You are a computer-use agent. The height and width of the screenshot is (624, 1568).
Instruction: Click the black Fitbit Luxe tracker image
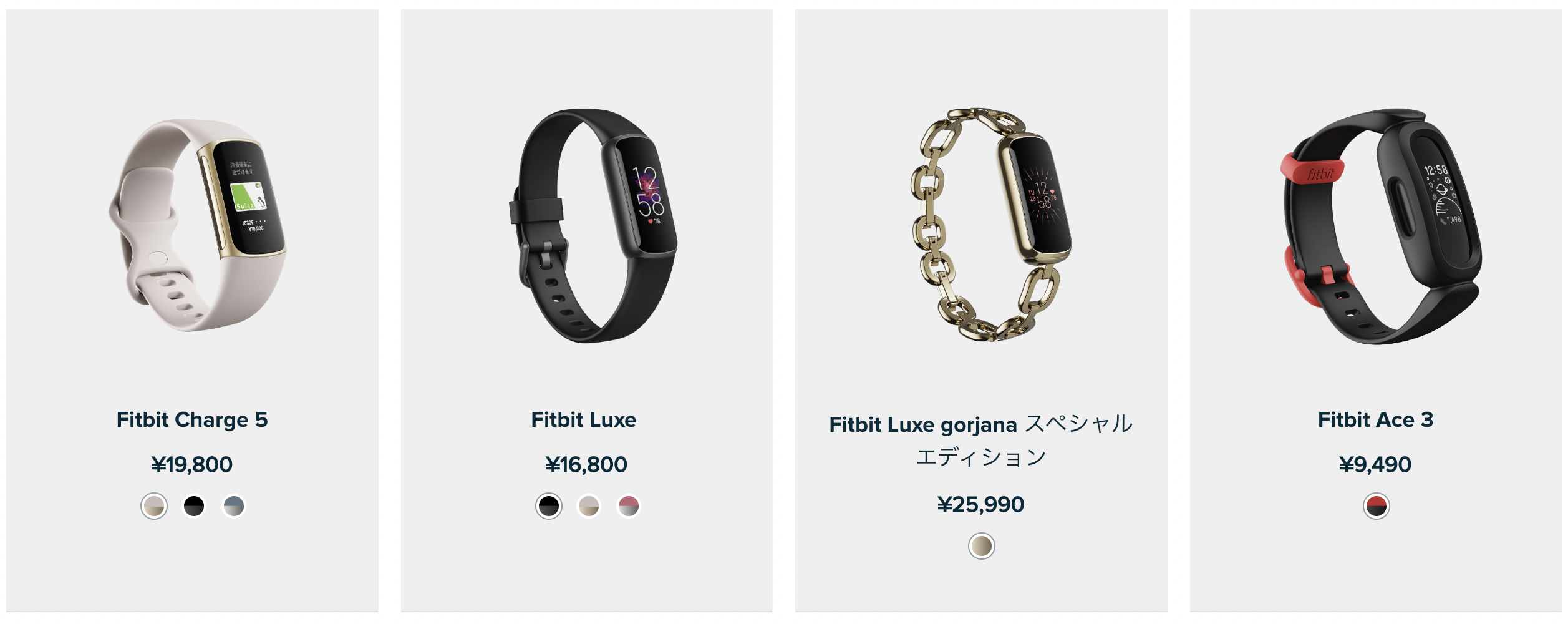tap(593, 226)
